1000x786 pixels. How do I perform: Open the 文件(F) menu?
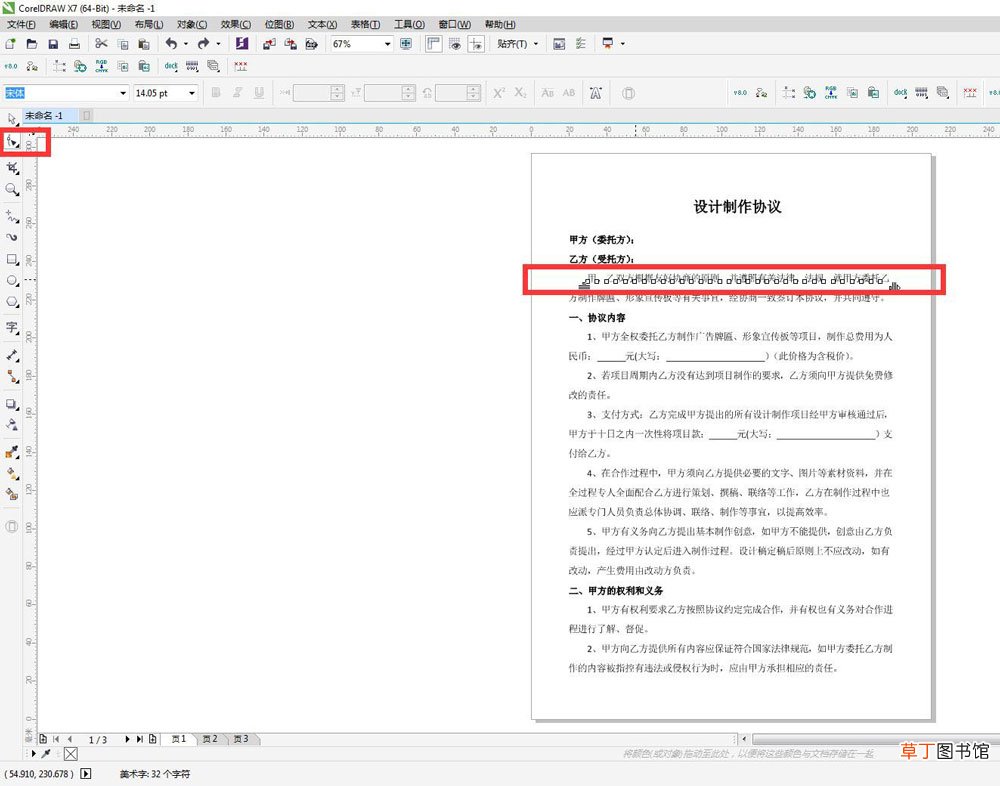point(21,24)
